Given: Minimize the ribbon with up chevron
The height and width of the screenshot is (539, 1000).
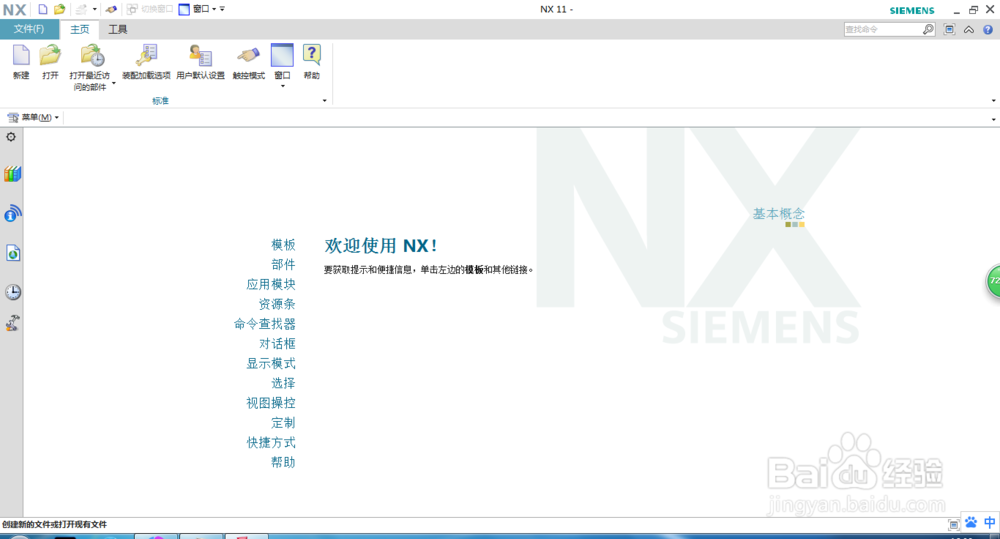Looking at the screenshot, I should 969,29.
